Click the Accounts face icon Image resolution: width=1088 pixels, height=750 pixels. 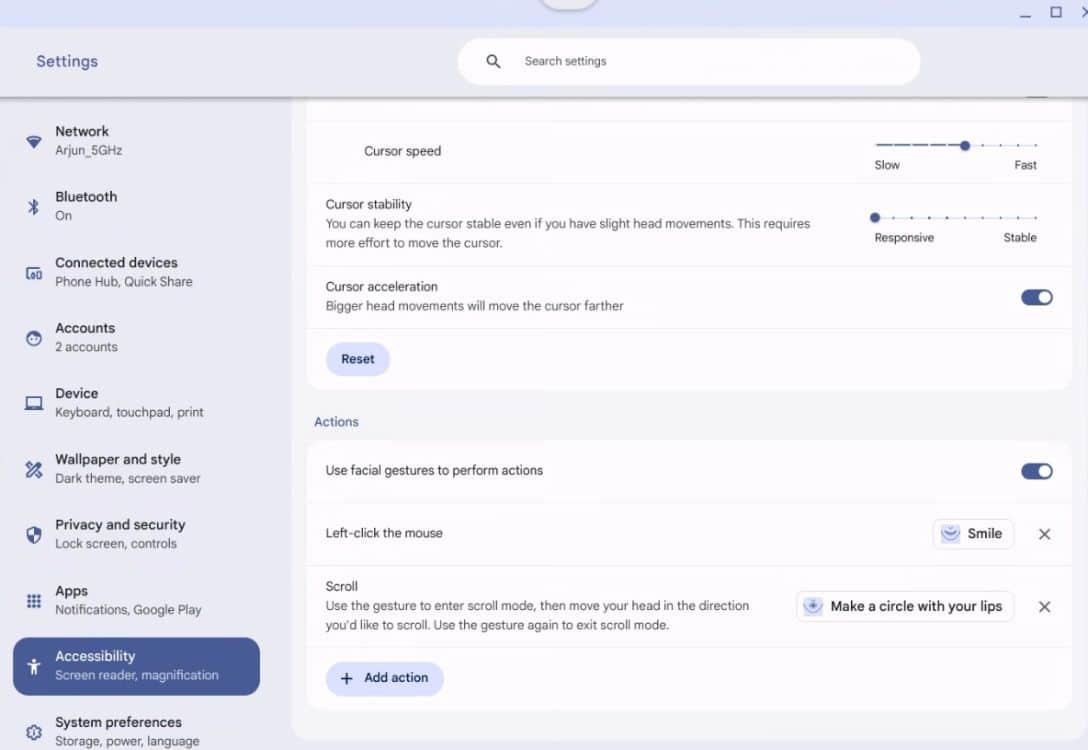click(34, 338)
